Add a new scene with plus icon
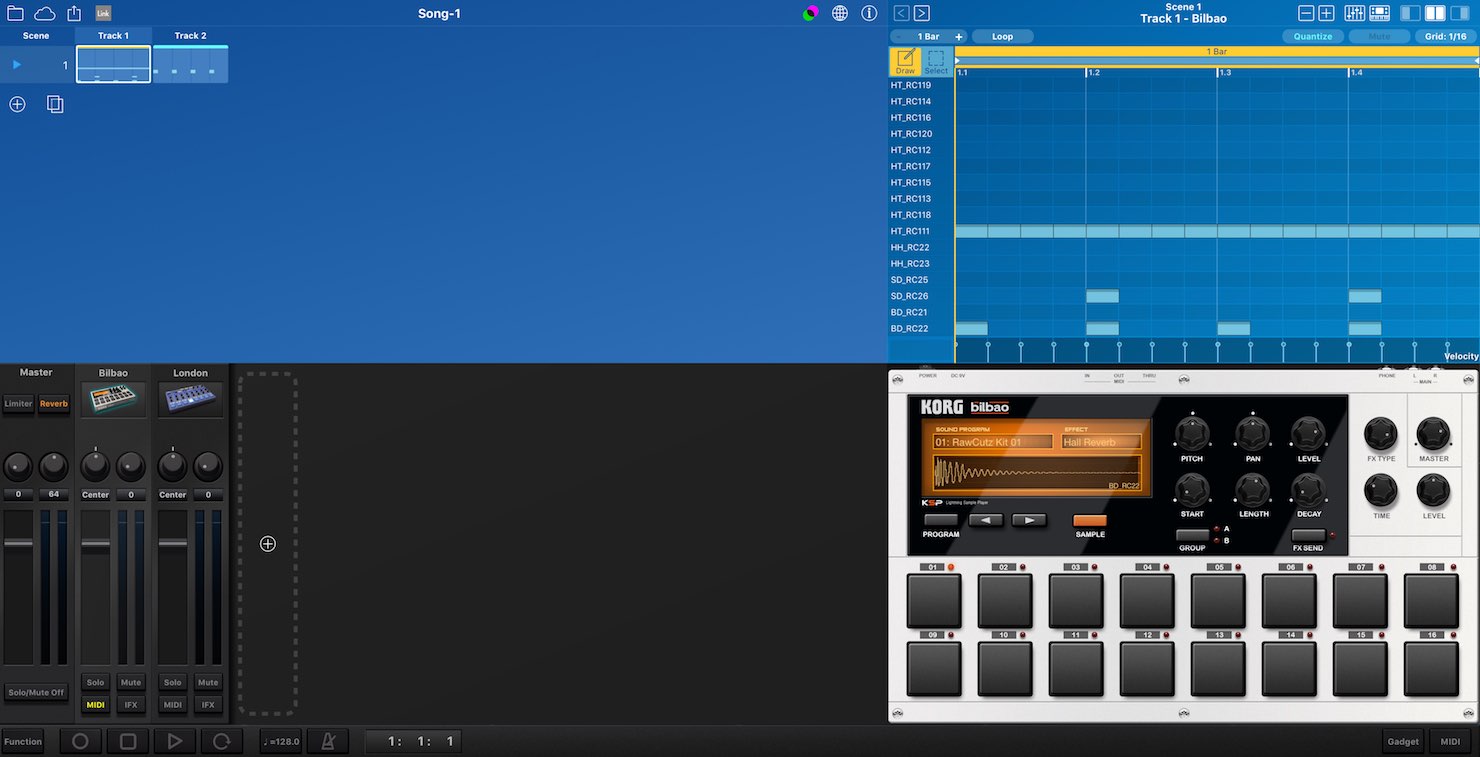Screen dimensions: 1480x757 pos(17,104)
